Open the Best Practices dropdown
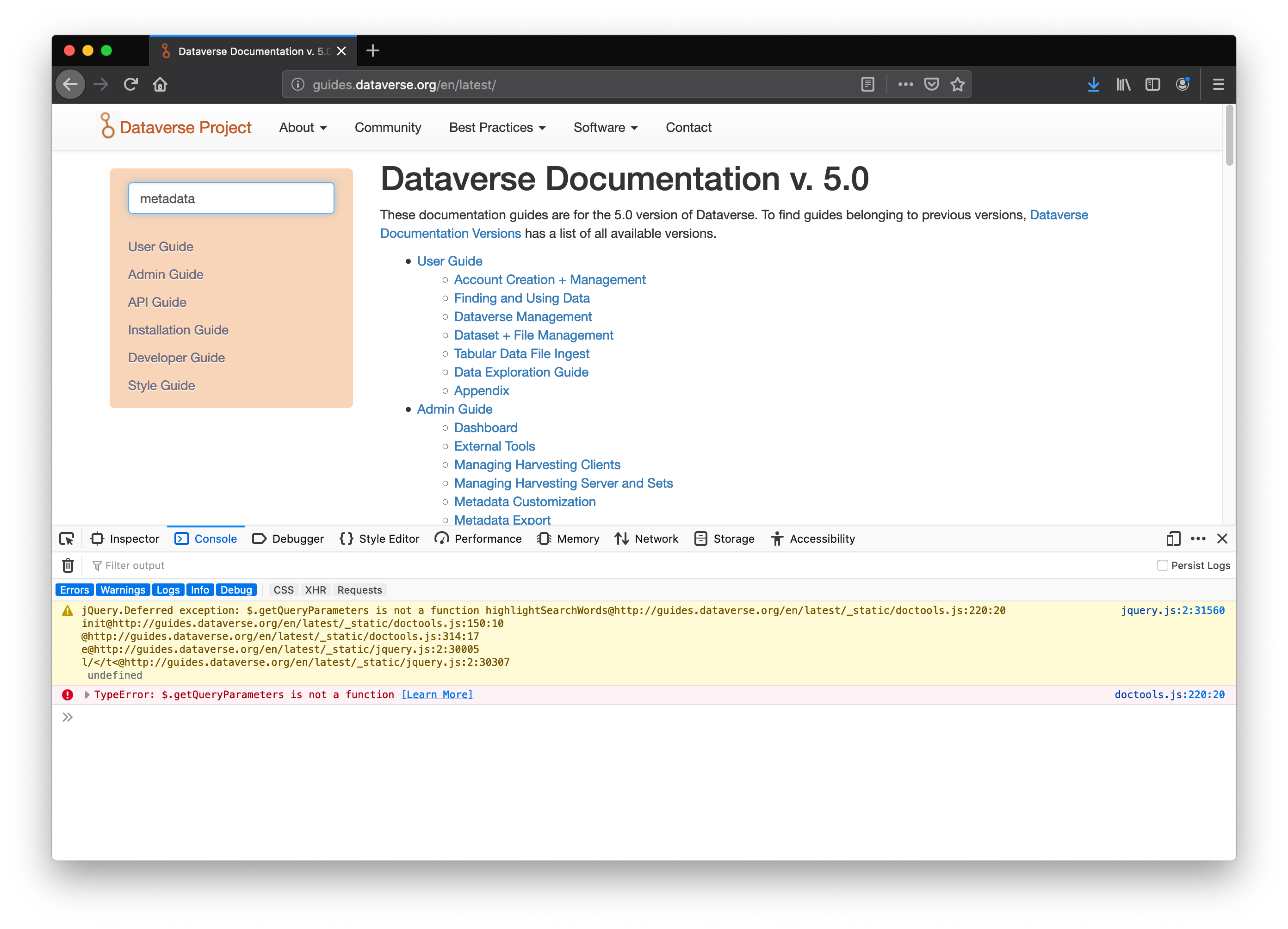 point(497,127)
